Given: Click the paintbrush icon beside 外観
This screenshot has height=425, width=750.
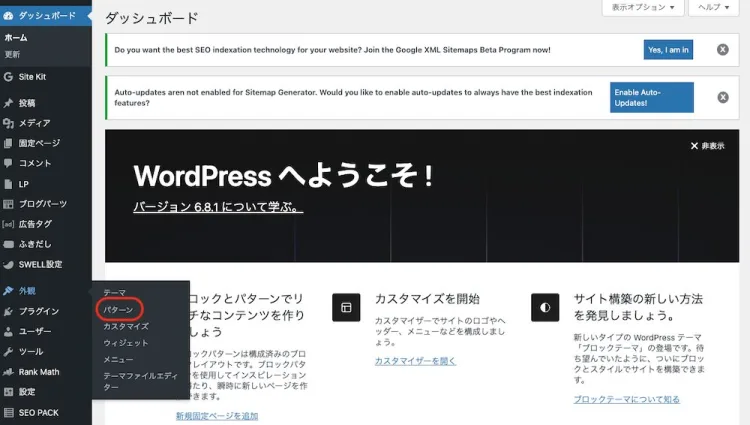Looking at the screenshot, I should (8, 291).
